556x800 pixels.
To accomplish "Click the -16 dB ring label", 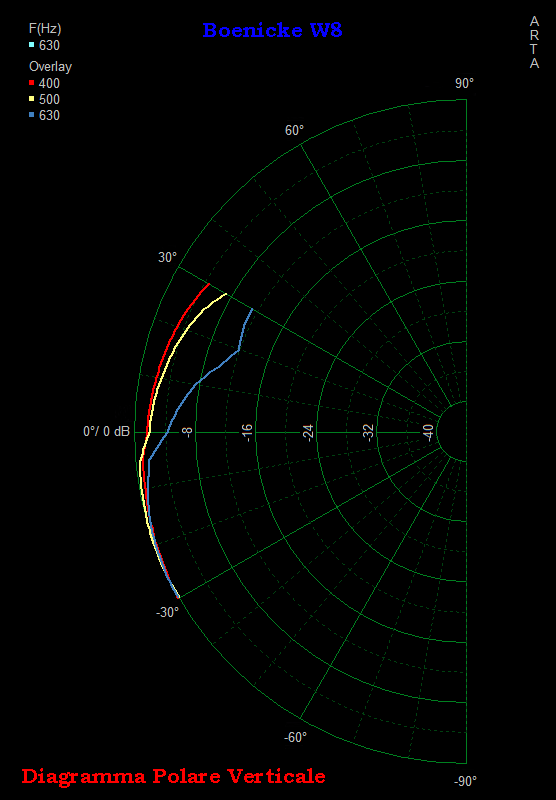I will pos(247,433).
